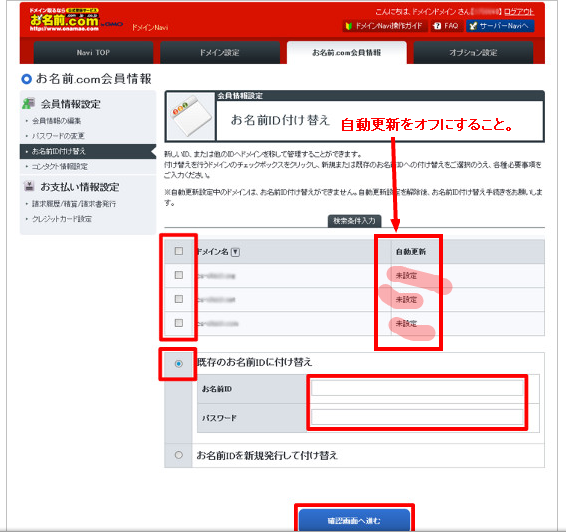Open the 検索条件入力 tab

(x=354, y=221)
